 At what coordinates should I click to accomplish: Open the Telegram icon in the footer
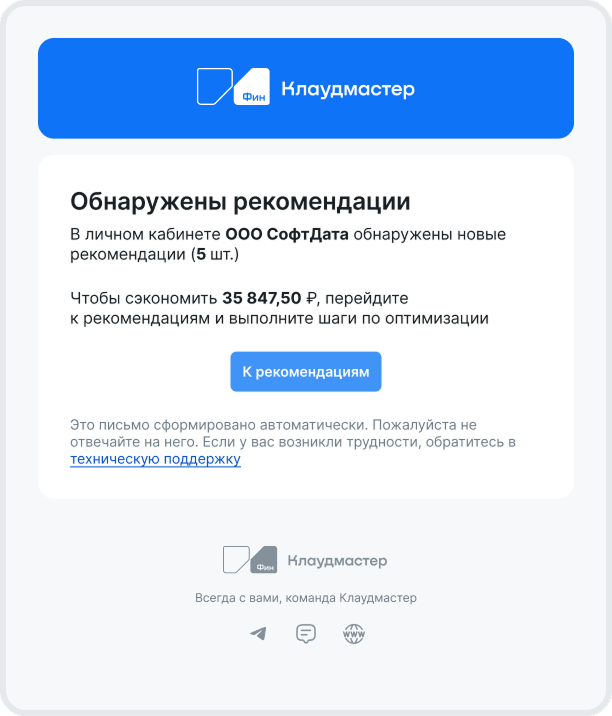coord(258,633)
